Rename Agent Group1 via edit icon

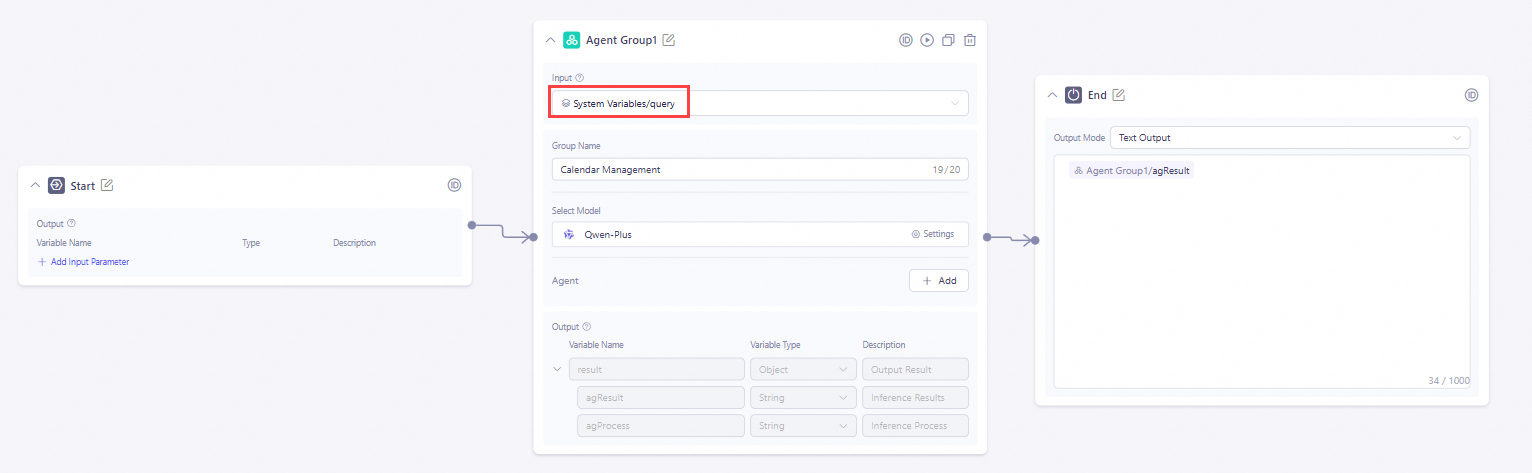[669, 40]
